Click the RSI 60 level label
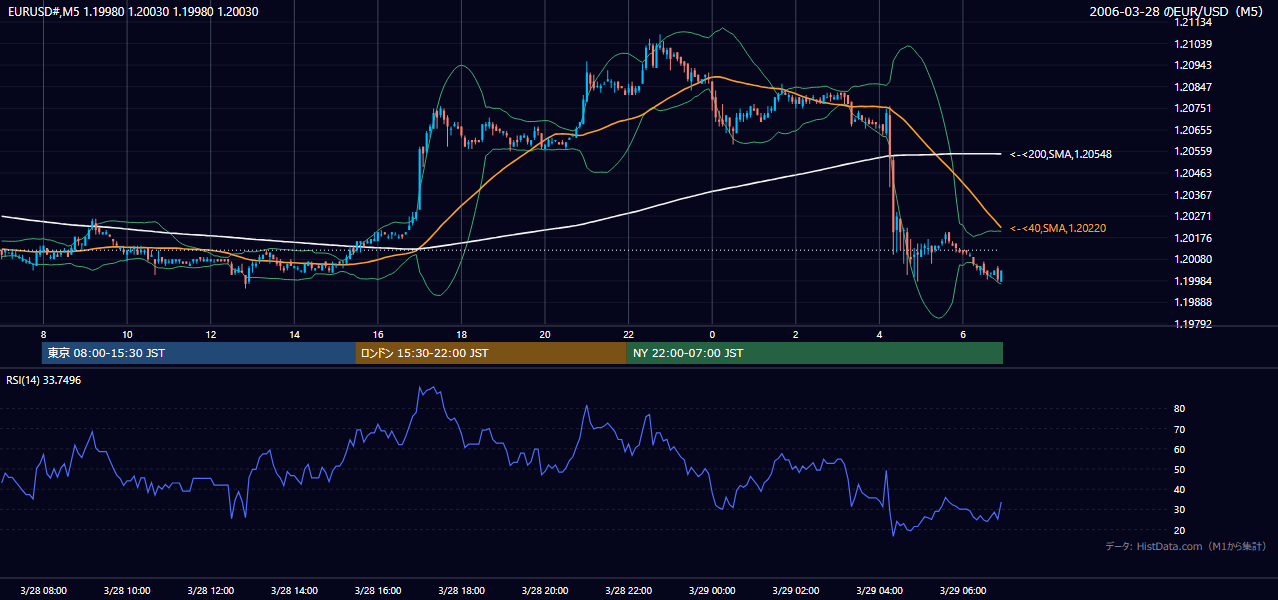1278x600 pixels. click(x=1180, y=449)
